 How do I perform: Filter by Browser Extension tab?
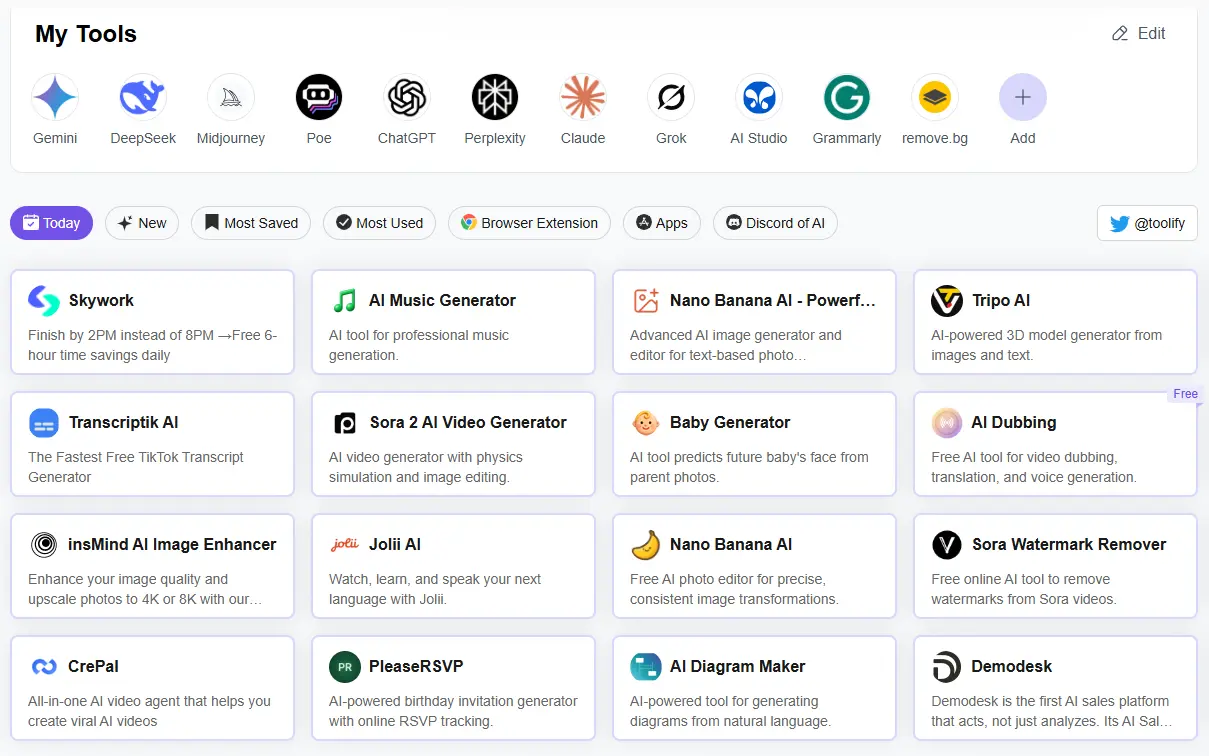coord(529,223)
